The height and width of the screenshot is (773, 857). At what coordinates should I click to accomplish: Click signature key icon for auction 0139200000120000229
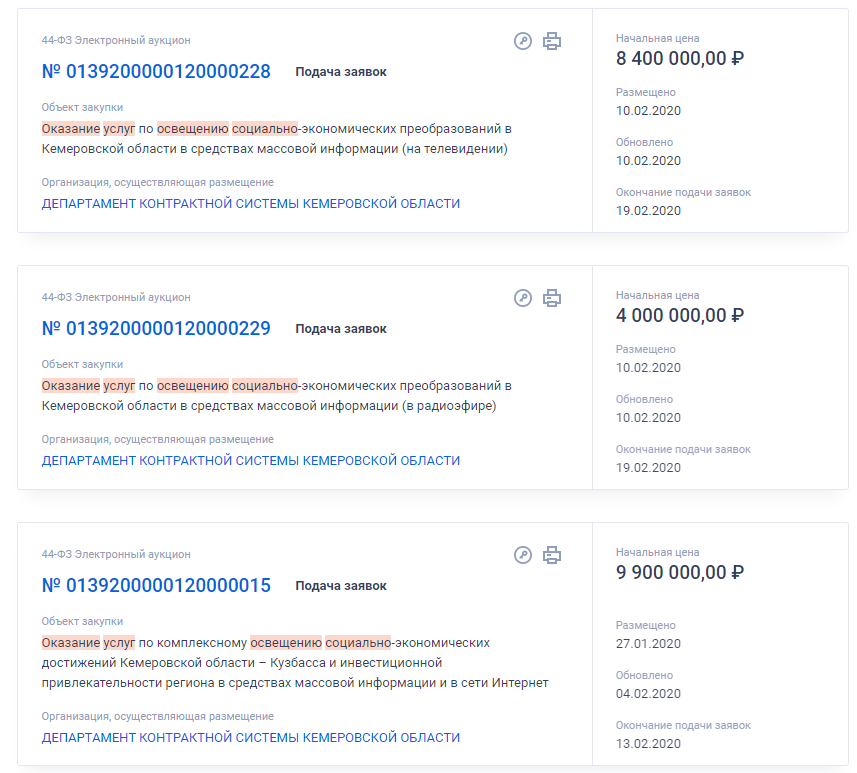tap(523, 298)
